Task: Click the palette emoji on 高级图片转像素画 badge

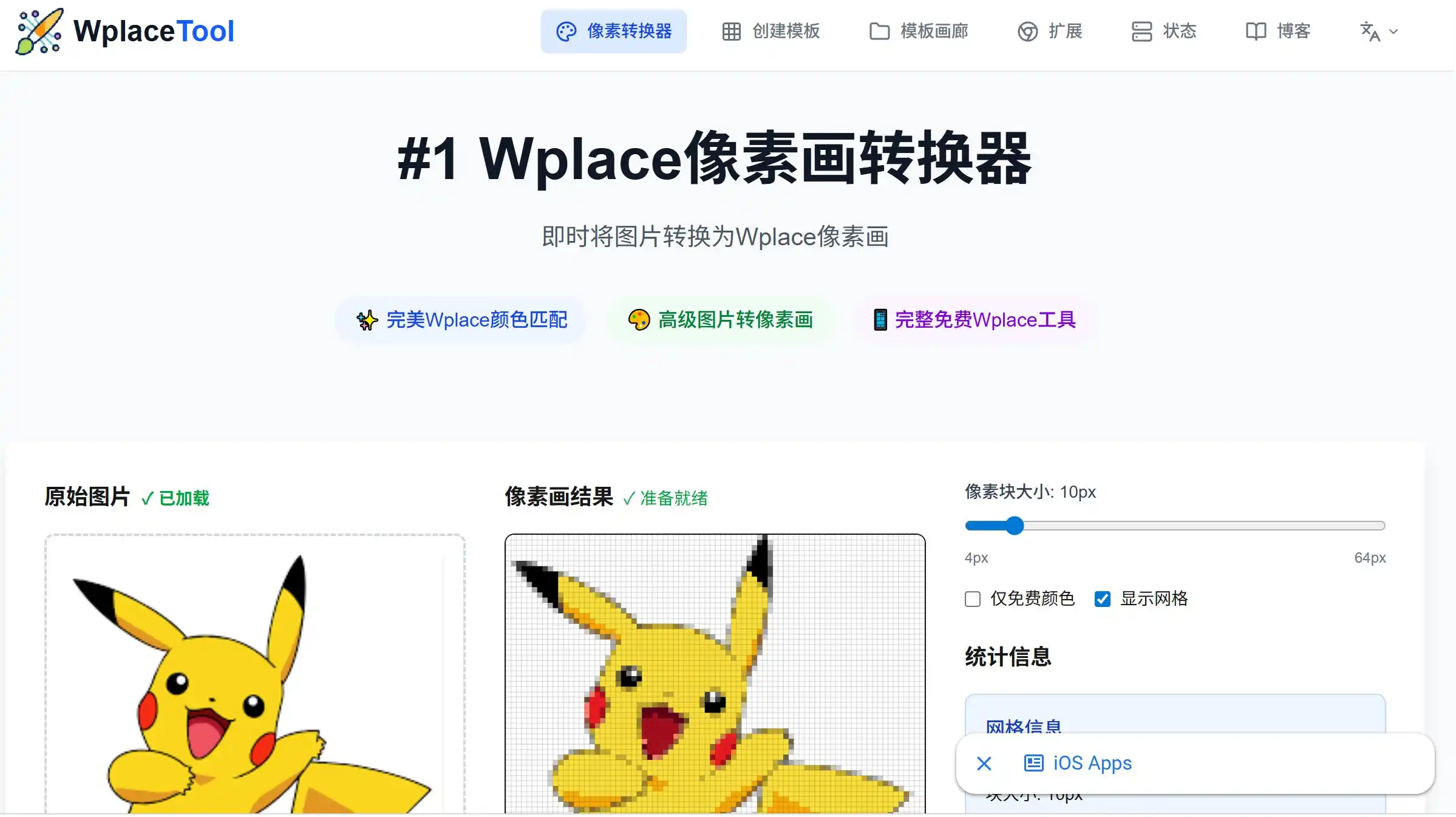Action: 639,320
